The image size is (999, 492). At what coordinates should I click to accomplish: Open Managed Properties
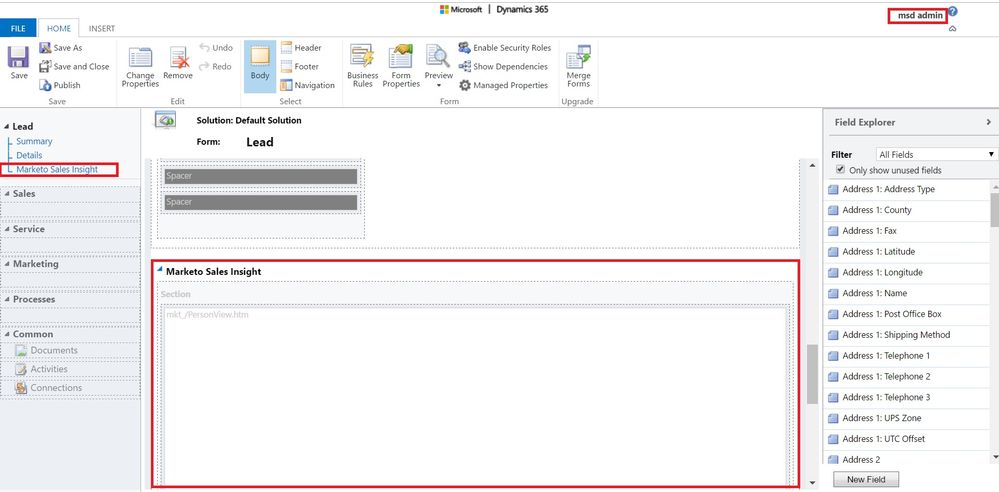503,85
